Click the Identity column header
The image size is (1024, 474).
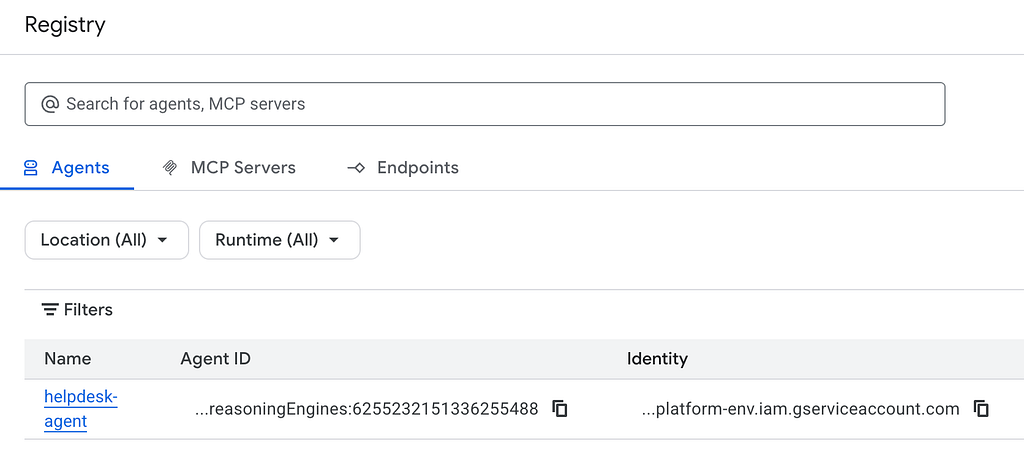point(657,358)
